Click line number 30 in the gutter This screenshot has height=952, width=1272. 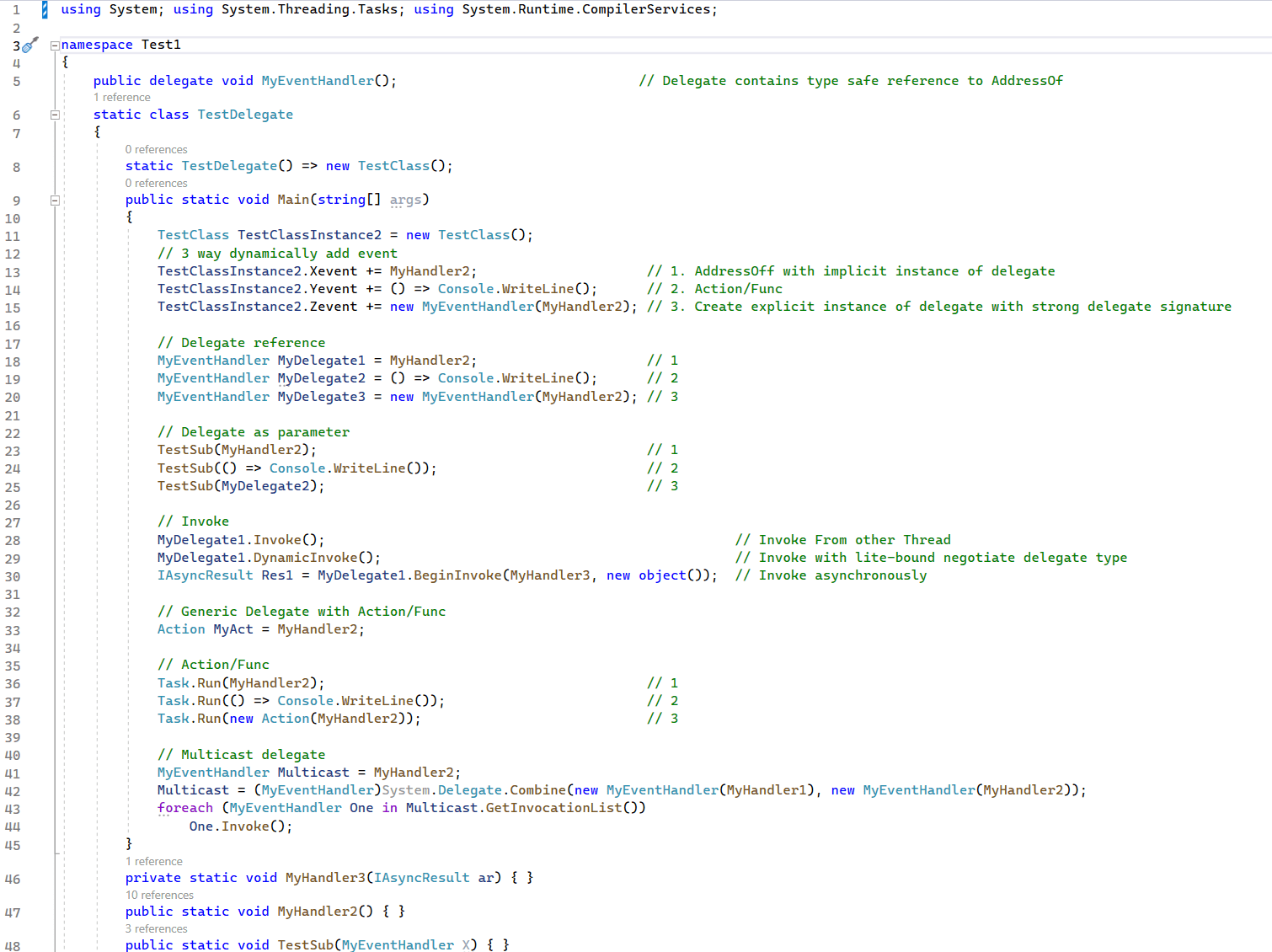[15, 576]
